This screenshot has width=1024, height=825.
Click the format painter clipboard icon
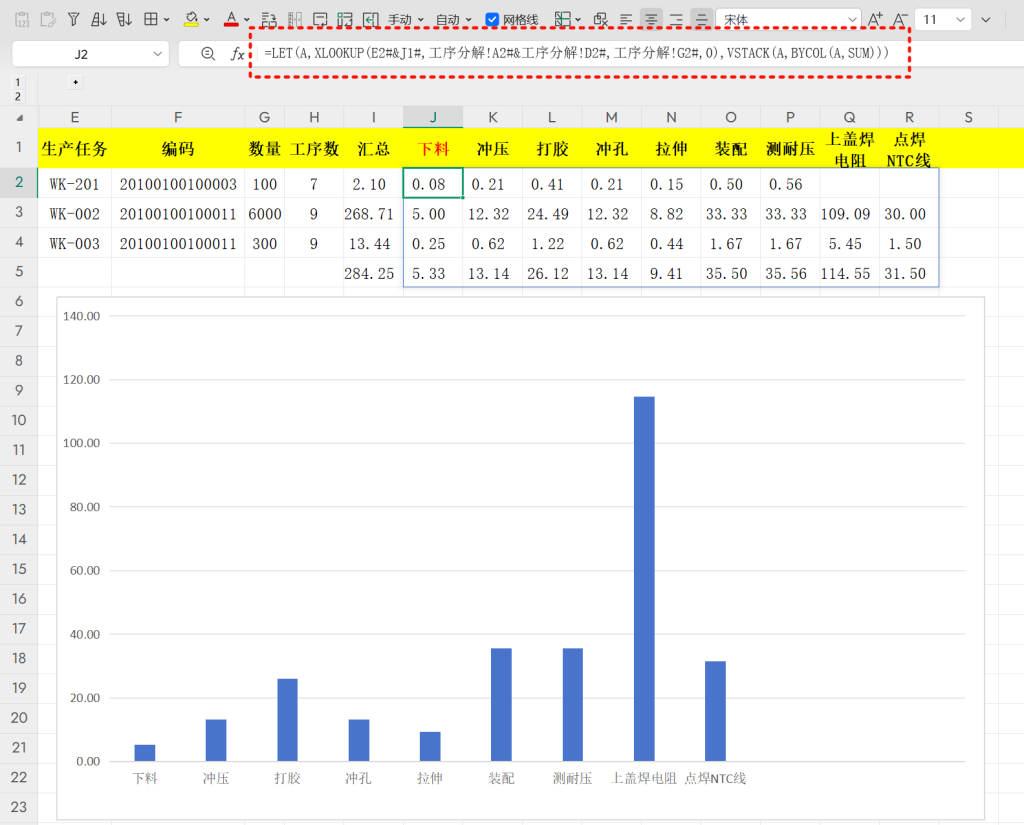(x=48, y=20)
